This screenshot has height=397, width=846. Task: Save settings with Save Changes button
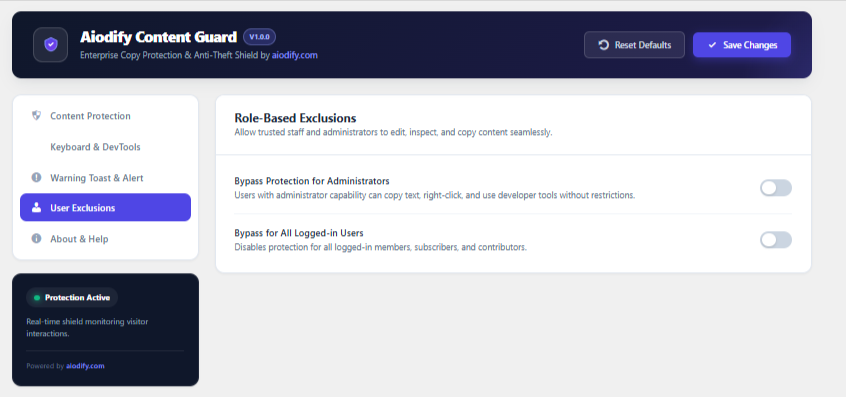tap(742, 45)
